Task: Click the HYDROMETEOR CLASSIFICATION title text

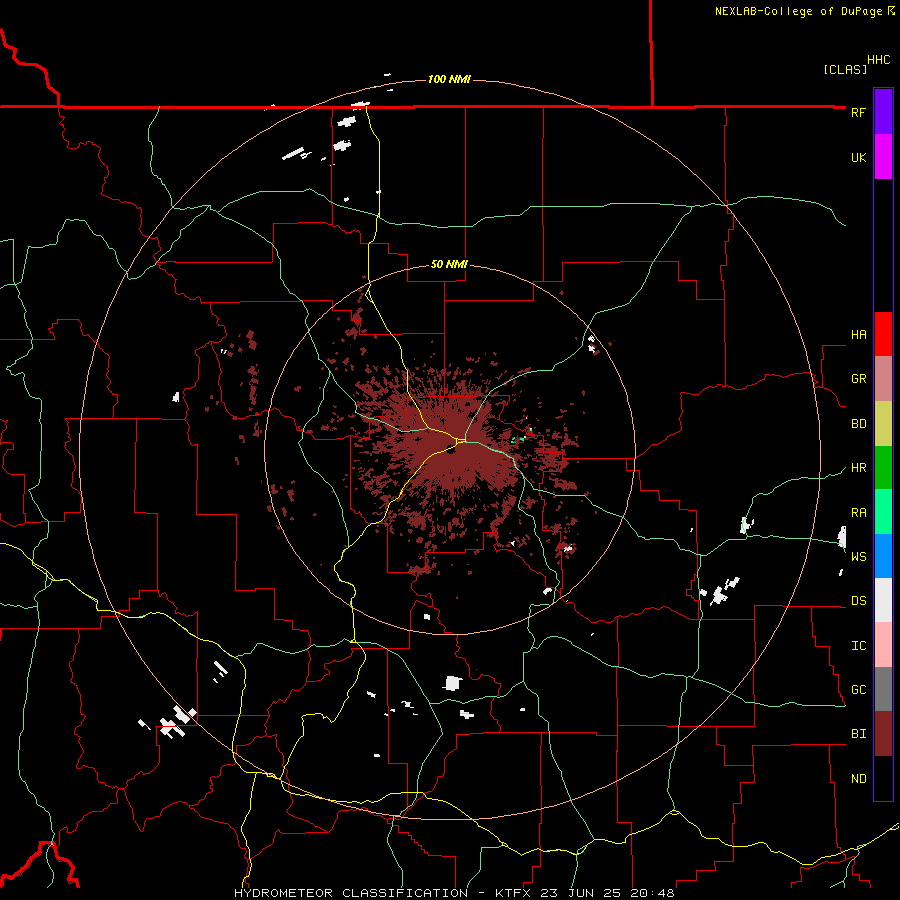Action: tap(351, 893)
